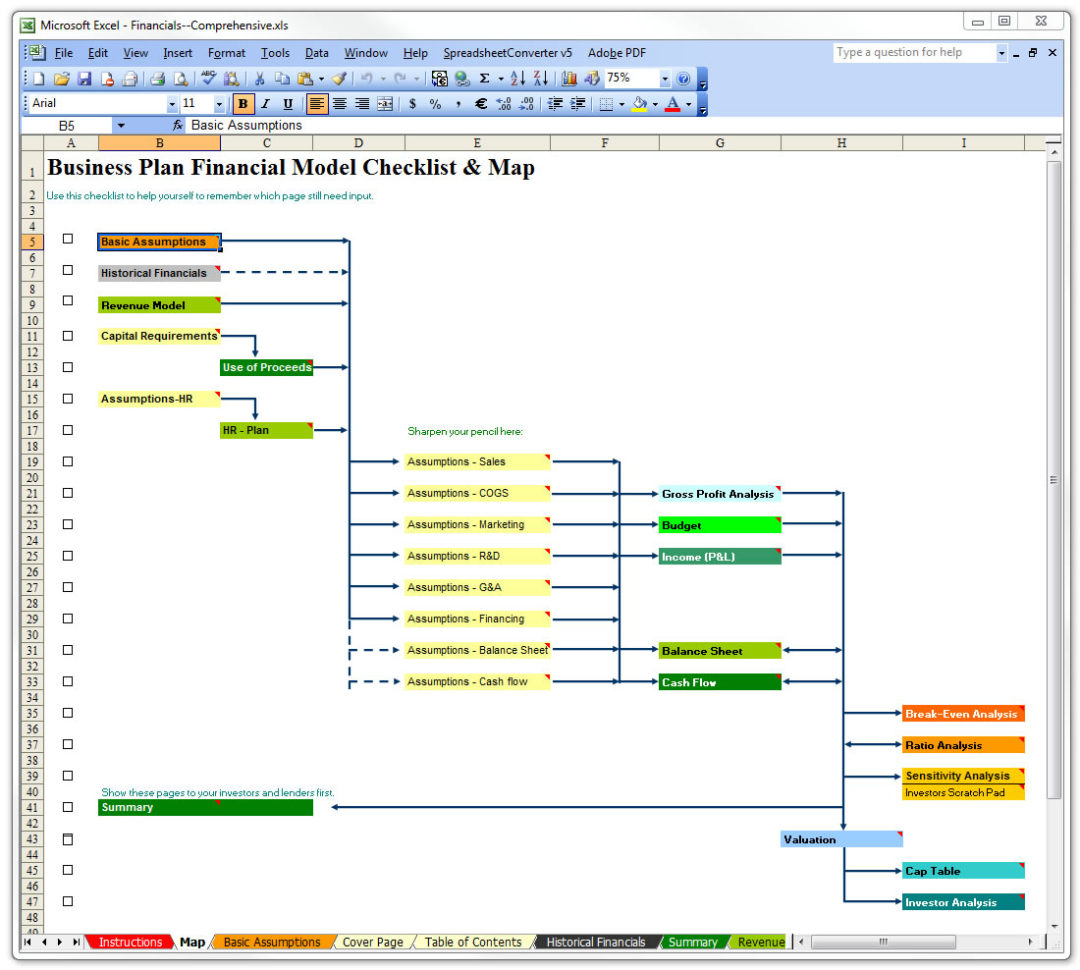Open the SpreadsheetConverter v5 menu
1080x970 pixels.
(505, 53)
